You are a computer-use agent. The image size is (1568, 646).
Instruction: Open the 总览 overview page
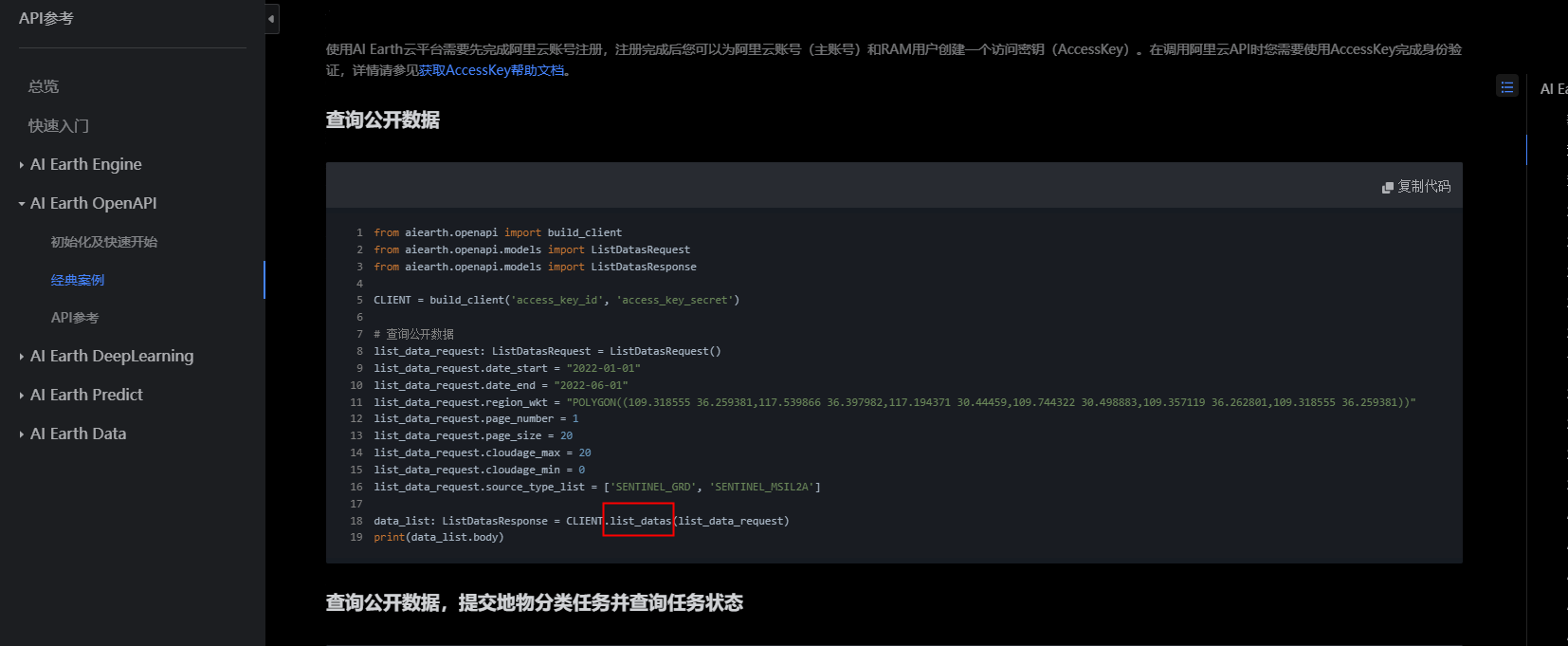(44, 86)
